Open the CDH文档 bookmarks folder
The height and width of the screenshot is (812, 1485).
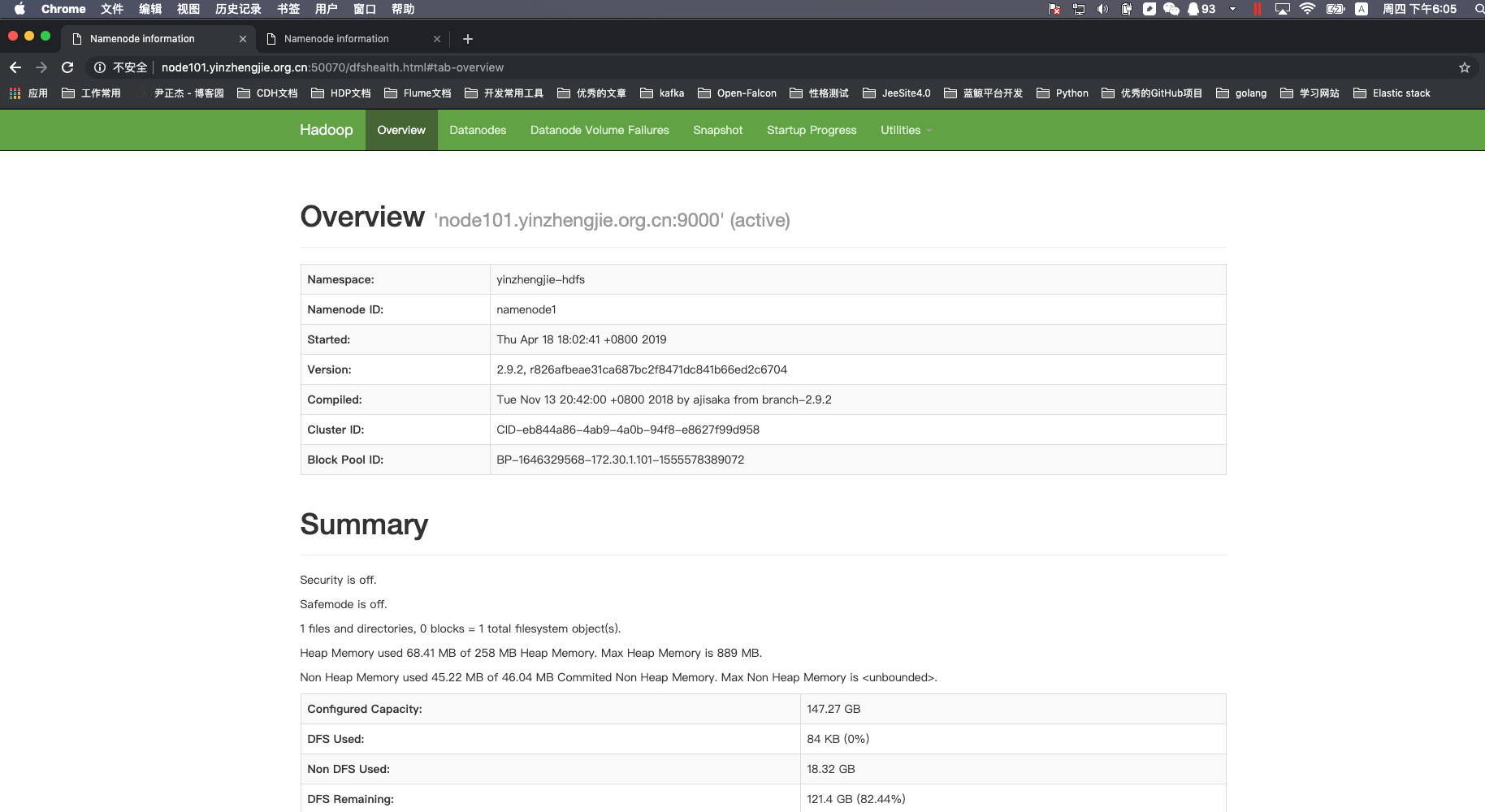pyautogui.click(x=267, y=93)
